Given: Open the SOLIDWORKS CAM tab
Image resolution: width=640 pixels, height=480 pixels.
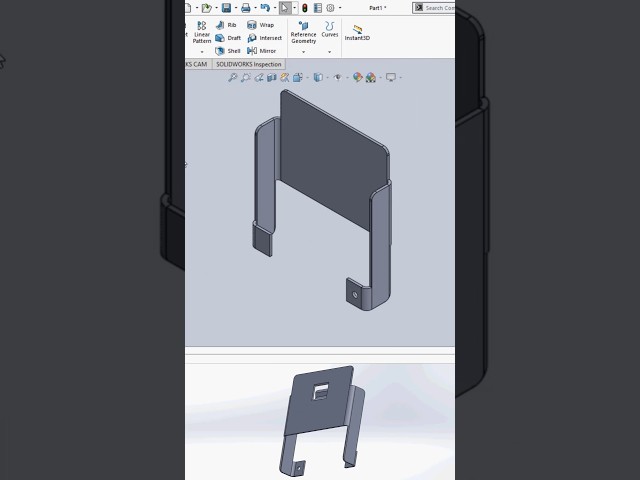Looking at the screenshot, I should tap(198, 64).
